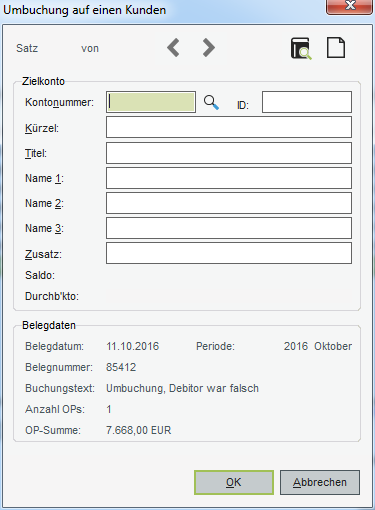Image resolution: width=375 pixels, height=510 pixels.
Task: Go to the previous record with left arrow
Action: (x=173, y=48)
